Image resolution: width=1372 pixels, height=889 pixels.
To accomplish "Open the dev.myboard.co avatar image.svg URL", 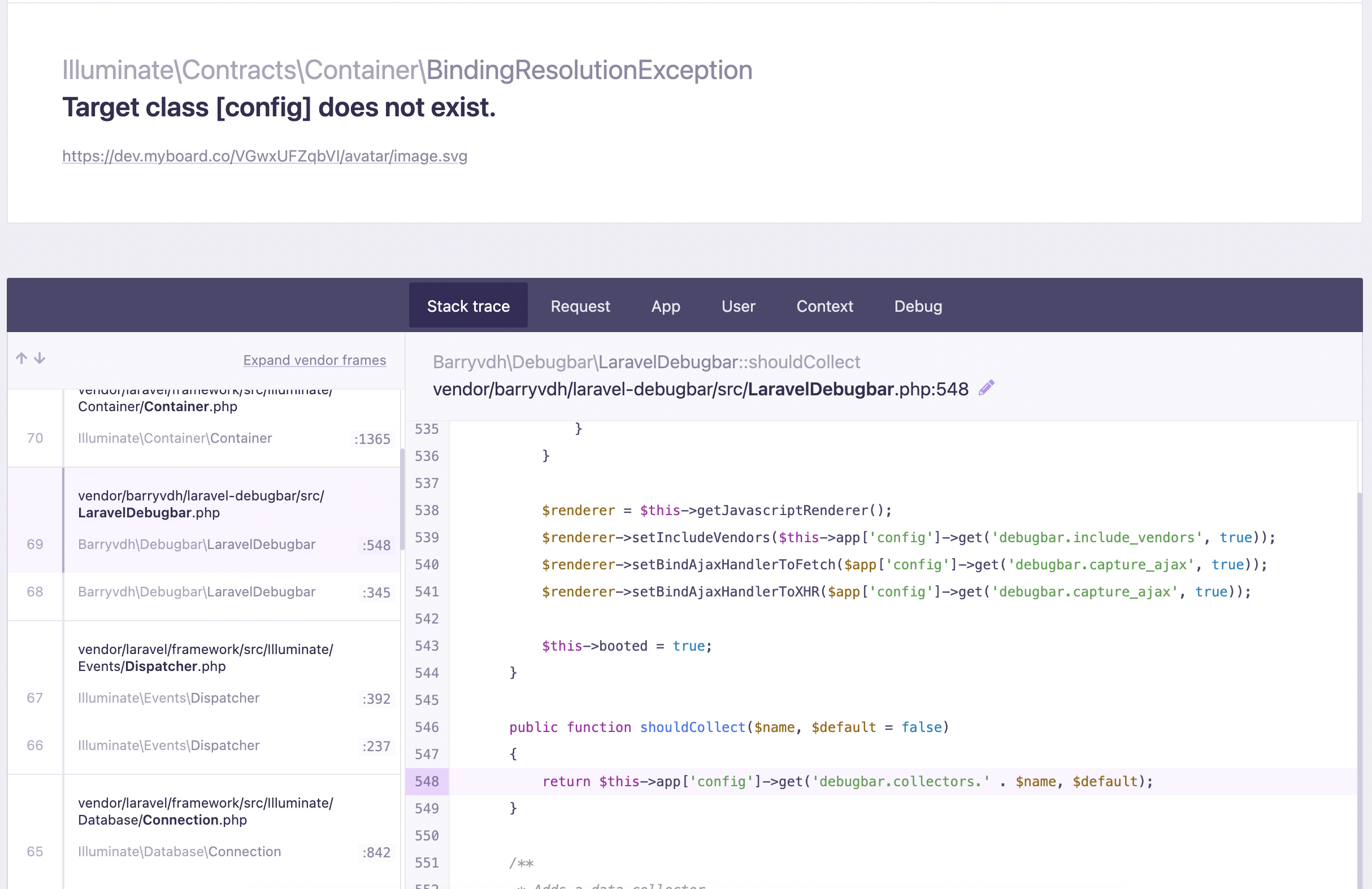I will 264,156.
